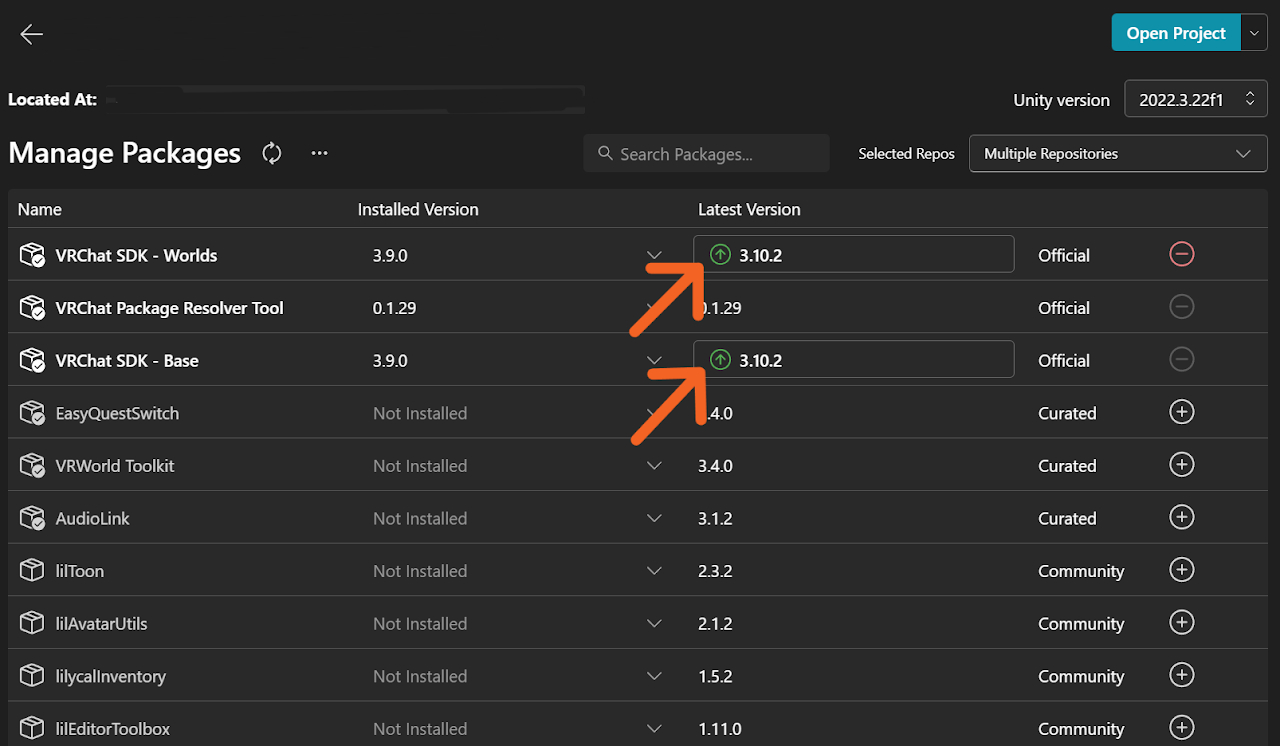The image size is (1280, 746).
Task: Open the Unity version selector
Action: tap(1196, 100)
